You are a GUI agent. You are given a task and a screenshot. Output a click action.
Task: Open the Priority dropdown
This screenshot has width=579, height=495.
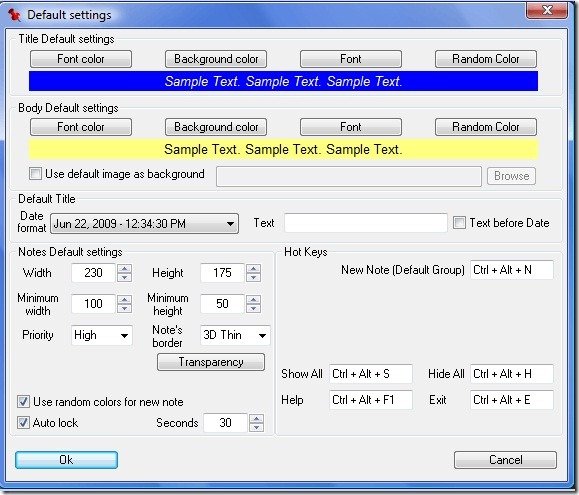[x=102, y=335]
